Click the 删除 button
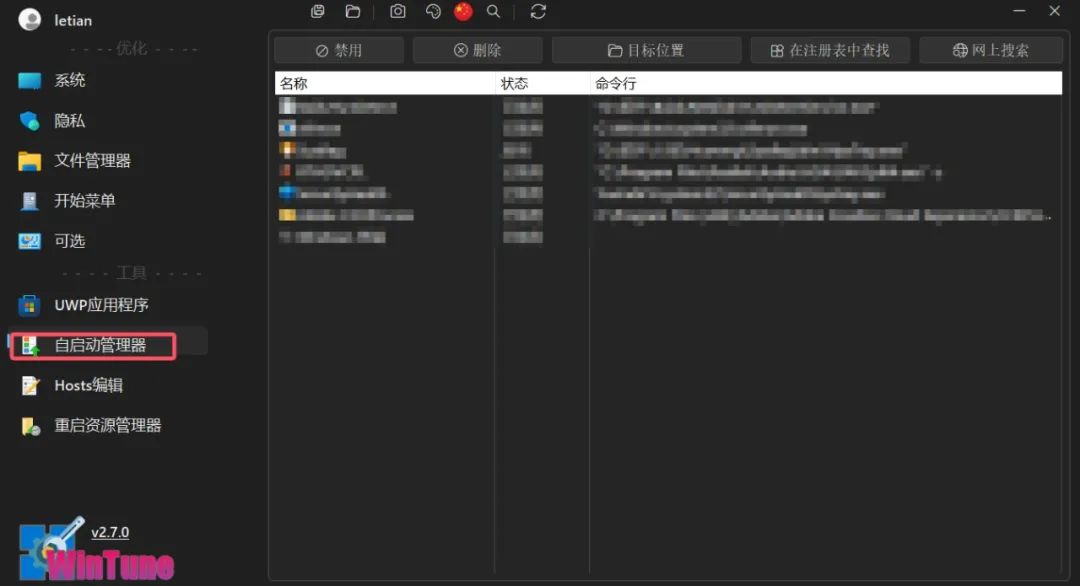 (x=477, y=50)
